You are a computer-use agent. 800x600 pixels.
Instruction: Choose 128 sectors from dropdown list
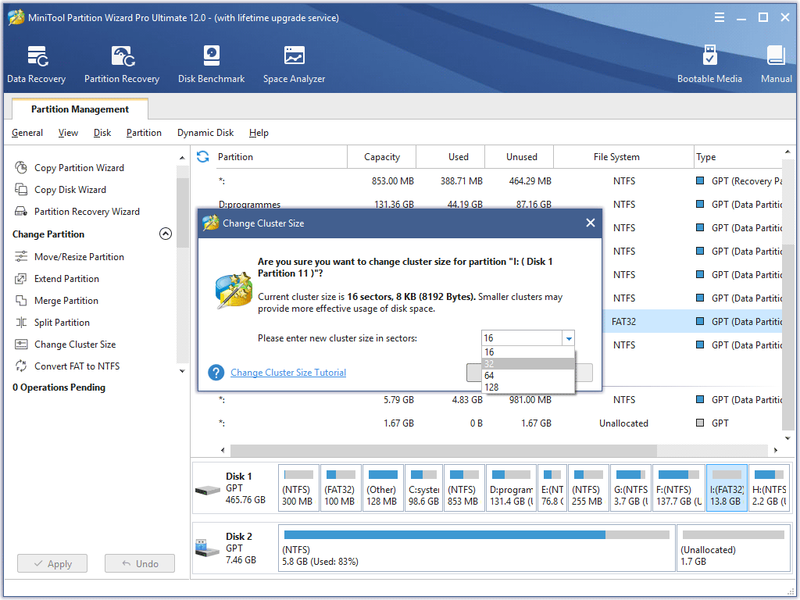click(528, 387)
